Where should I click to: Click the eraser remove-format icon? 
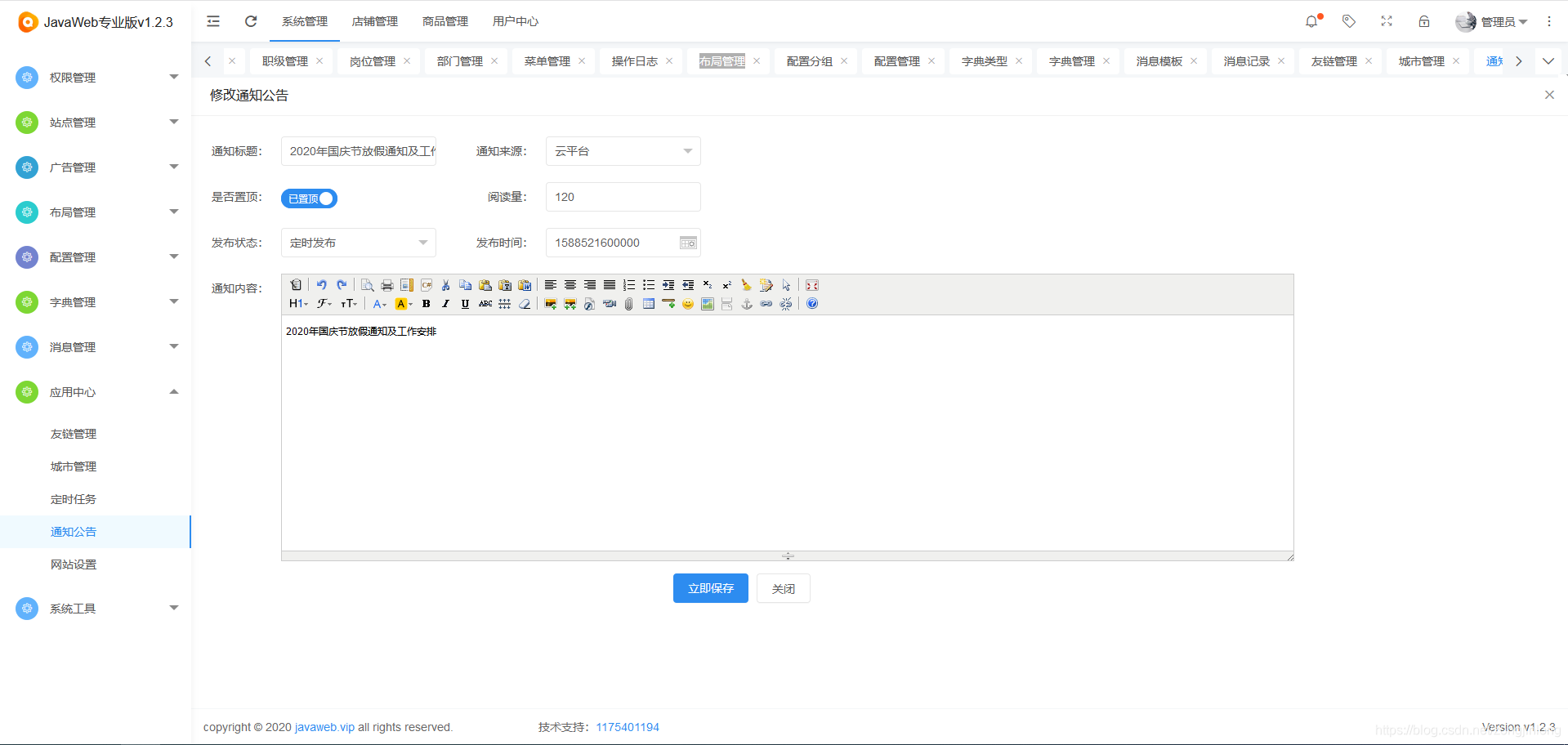tap(525, 304)
